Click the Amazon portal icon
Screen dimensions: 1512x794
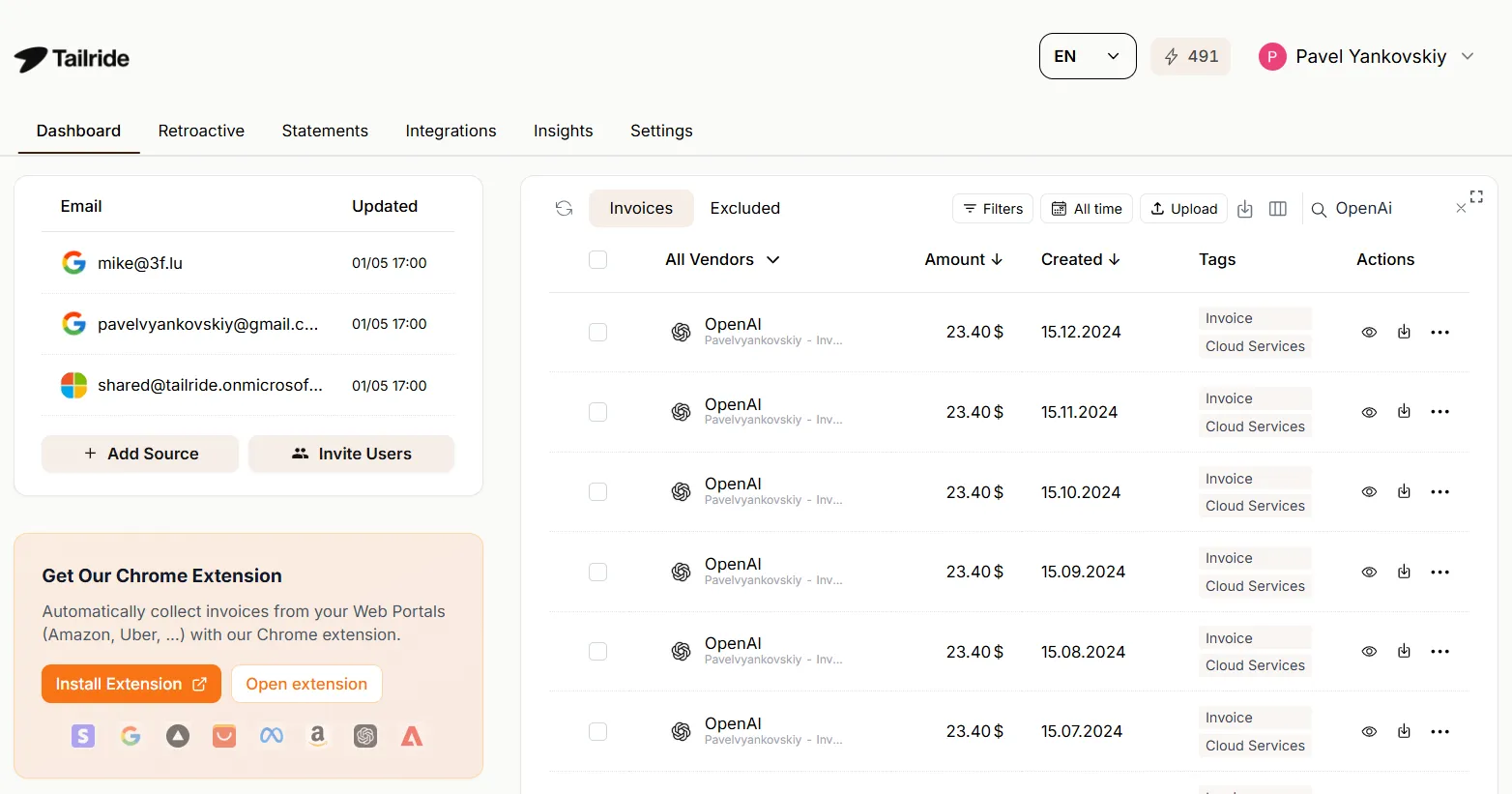[x=317, y=736]
